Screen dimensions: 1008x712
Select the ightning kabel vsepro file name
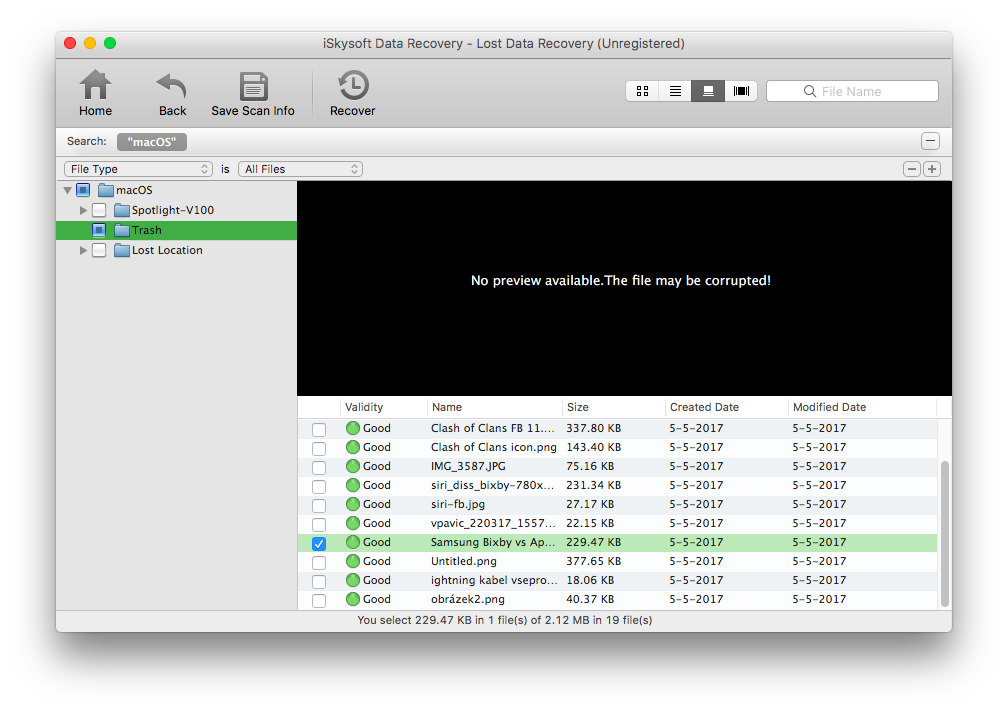pyautogui.click(x=494, y=580)
